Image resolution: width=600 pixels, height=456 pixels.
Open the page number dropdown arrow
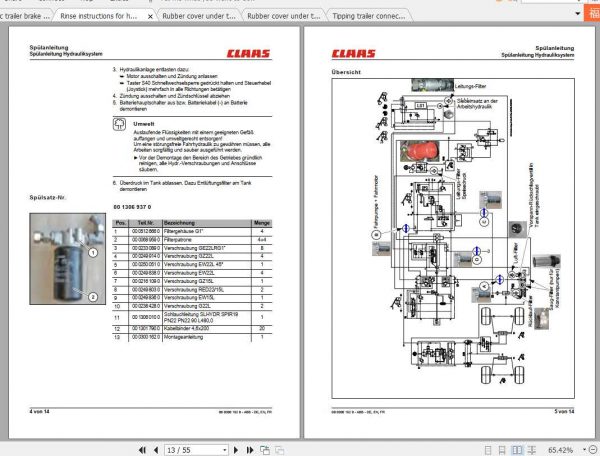(225, 450)
